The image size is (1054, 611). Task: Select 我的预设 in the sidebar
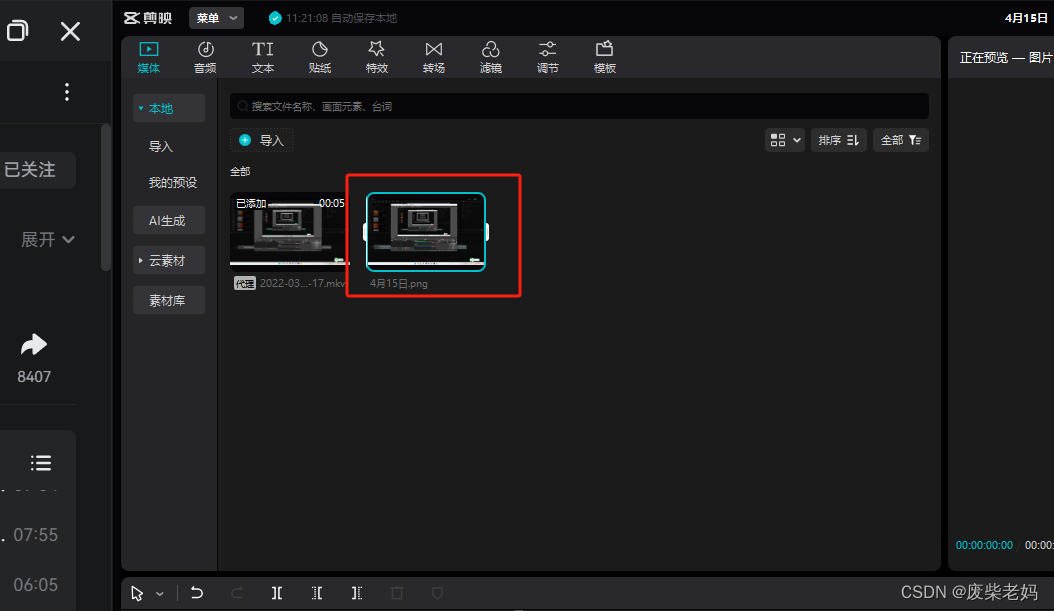173,182
